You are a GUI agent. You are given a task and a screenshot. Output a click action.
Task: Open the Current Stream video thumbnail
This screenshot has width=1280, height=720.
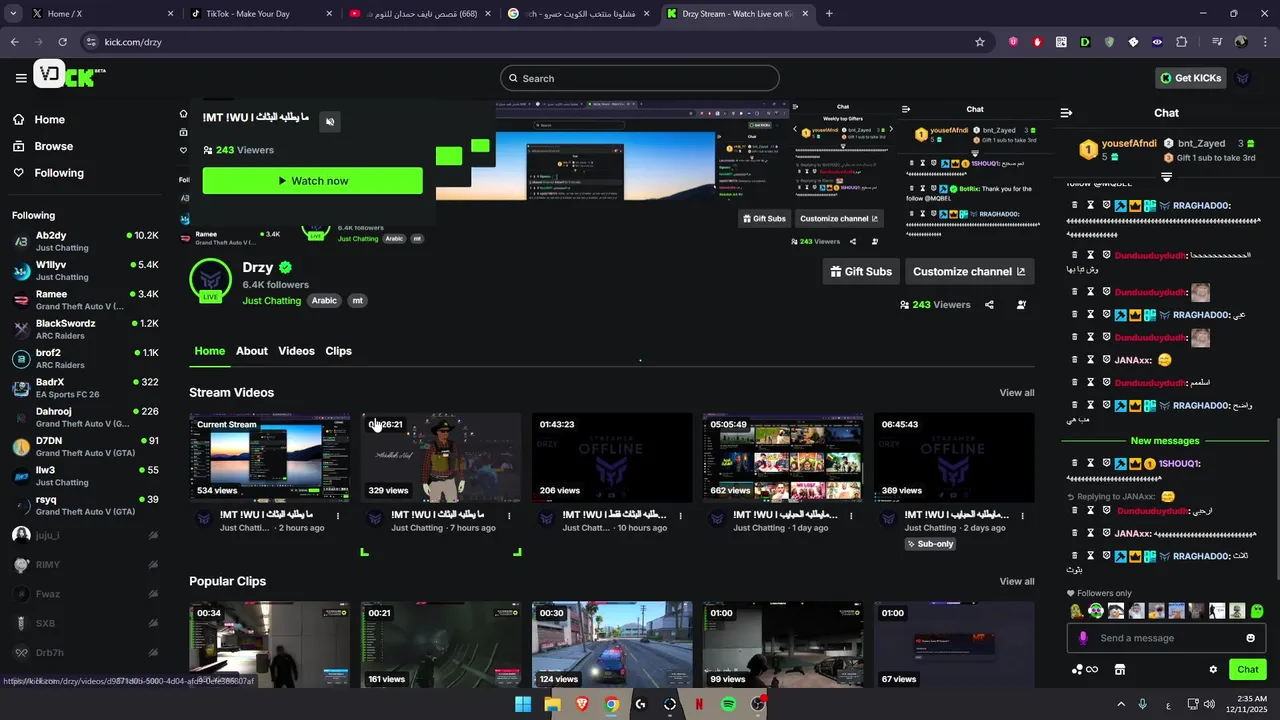pos(270,457)
